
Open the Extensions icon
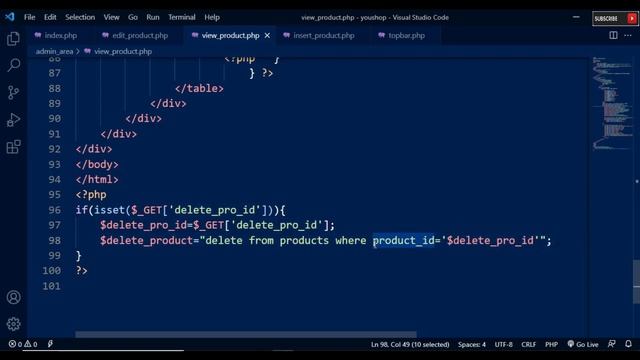pyautogui.click(x=13, y=147)
